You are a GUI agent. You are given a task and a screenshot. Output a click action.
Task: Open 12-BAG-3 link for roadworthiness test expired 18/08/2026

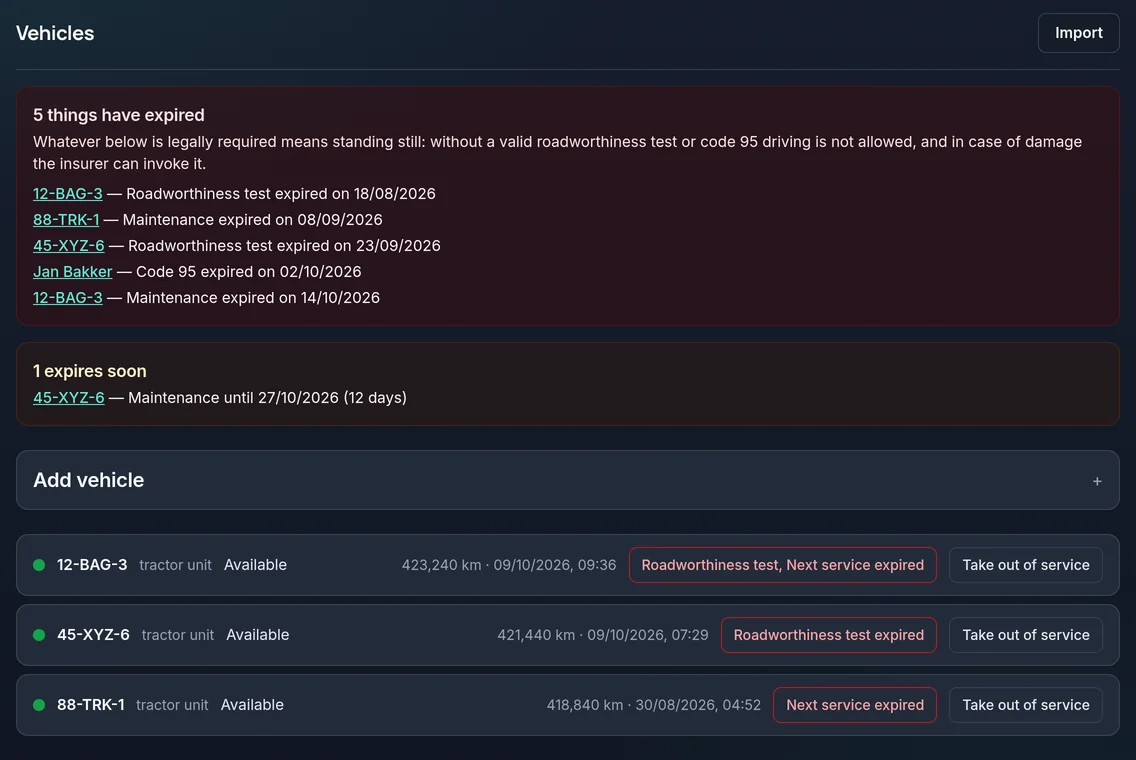[67, 193]
